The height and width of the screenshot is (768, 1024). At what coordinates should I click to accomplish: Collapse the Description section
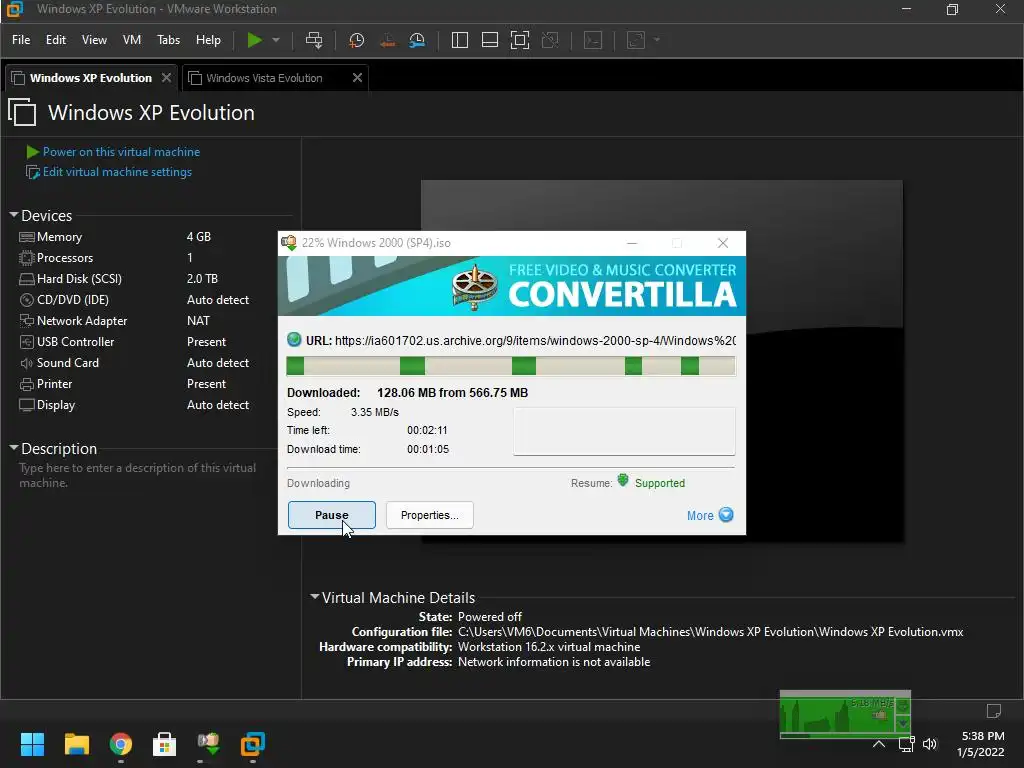pyautogui.click(x=14, y=448)
